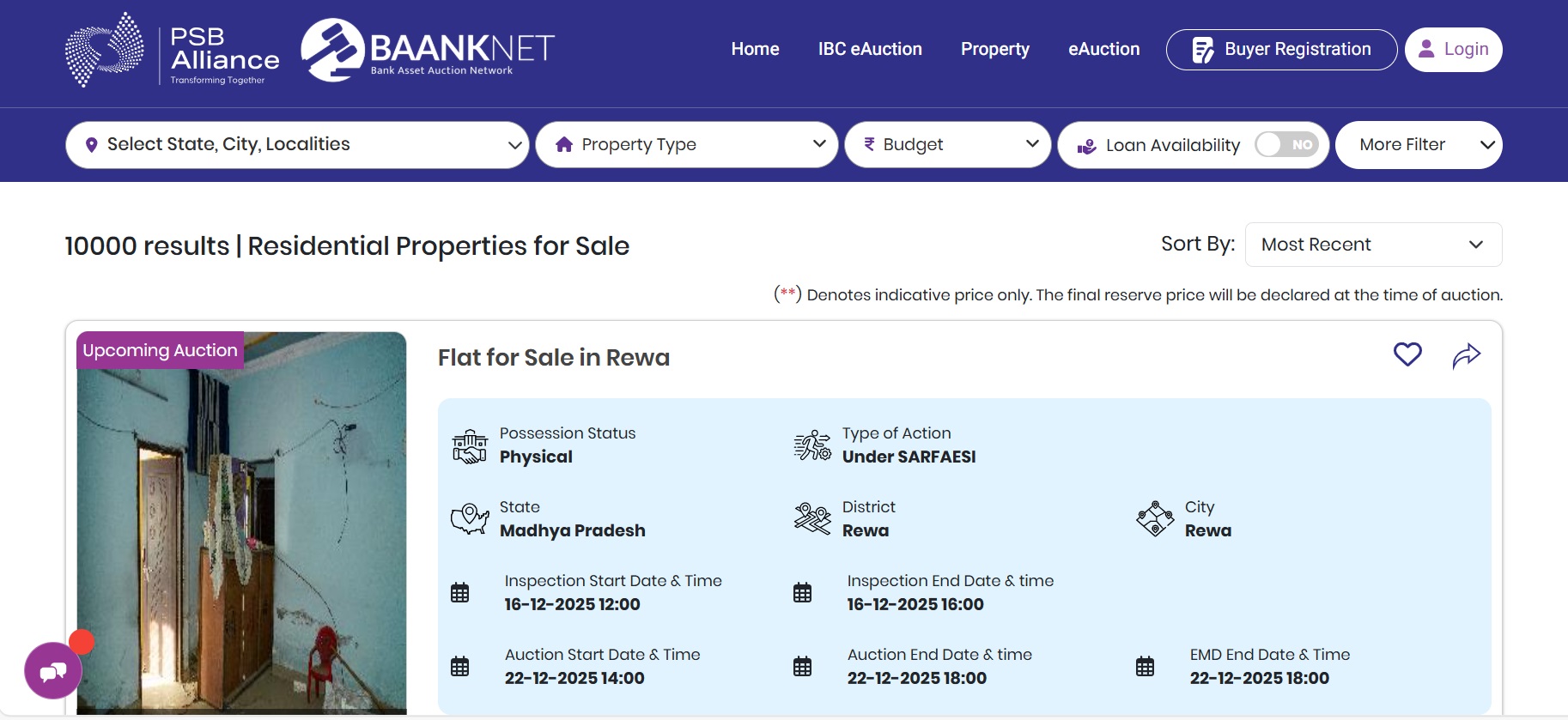Click the heart favorite icon on Rewa listing
1568x720 pixels.
1407,354
